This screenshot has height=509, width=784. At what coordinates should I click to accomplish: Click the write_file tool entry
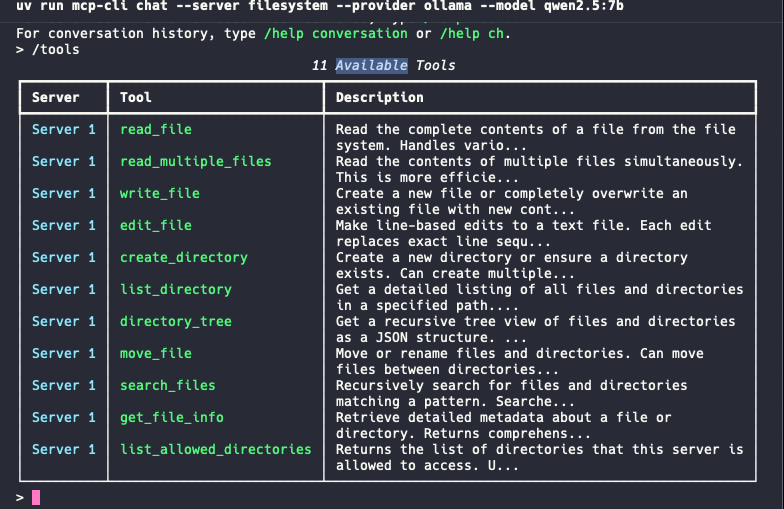[x=160, y=194]
